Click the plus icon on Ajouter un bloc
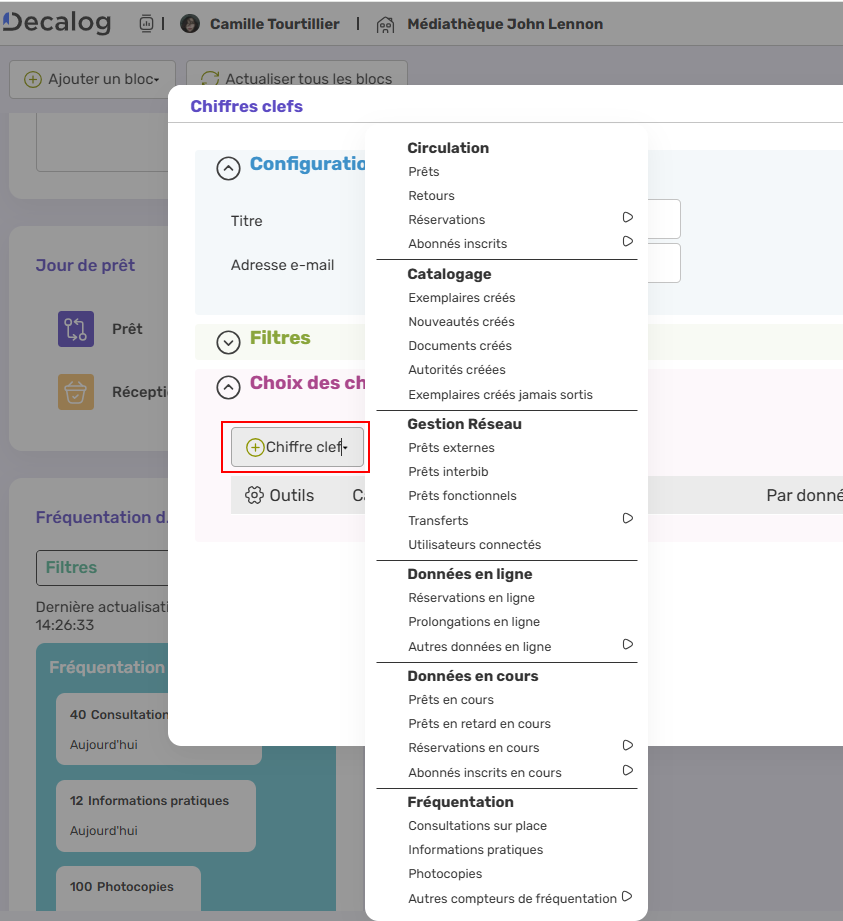Image resolution: width=843 pixels, height=921 pixels. pyautogui.click(x=33, y=79)
